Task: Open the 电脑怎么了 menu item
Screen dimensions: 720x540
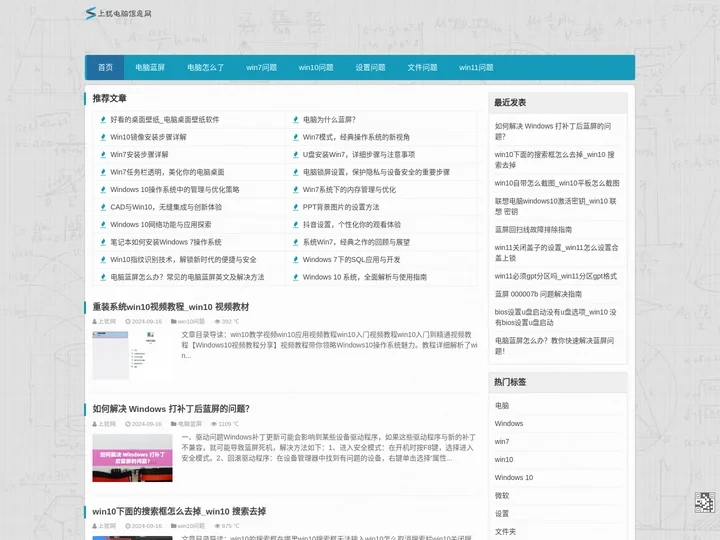Action: [x=205, y=68]
